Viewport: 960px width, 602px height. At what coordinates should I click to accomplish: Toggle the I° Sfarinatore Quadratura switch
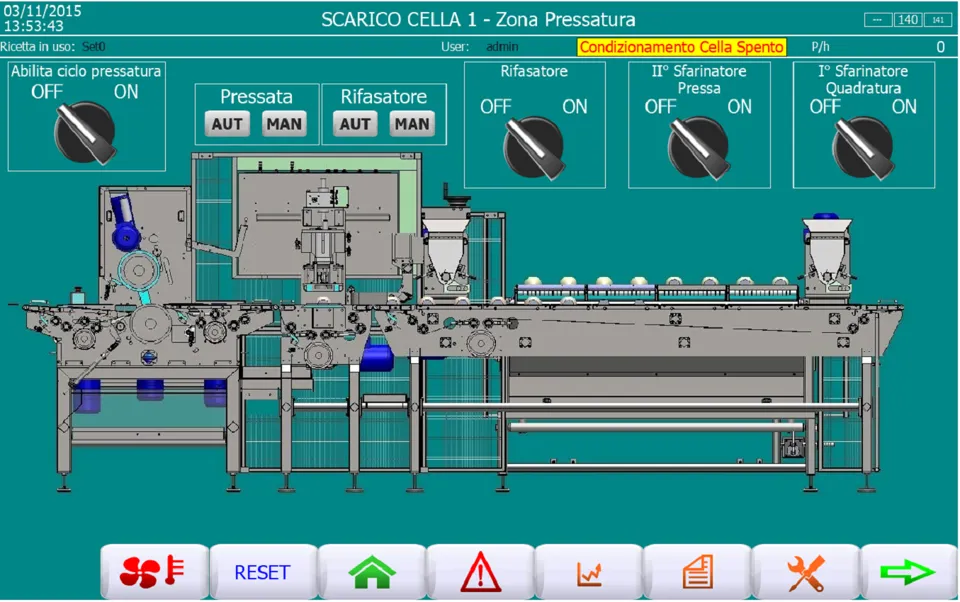[x=863, y=148]
